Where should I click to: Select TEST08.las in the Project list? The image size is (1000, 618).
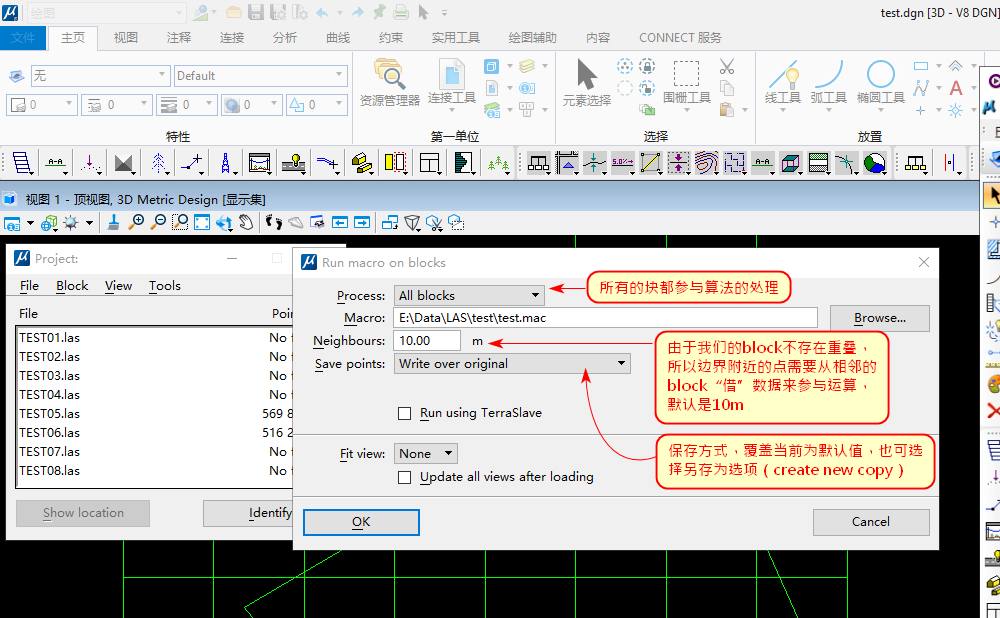point(154,471)
